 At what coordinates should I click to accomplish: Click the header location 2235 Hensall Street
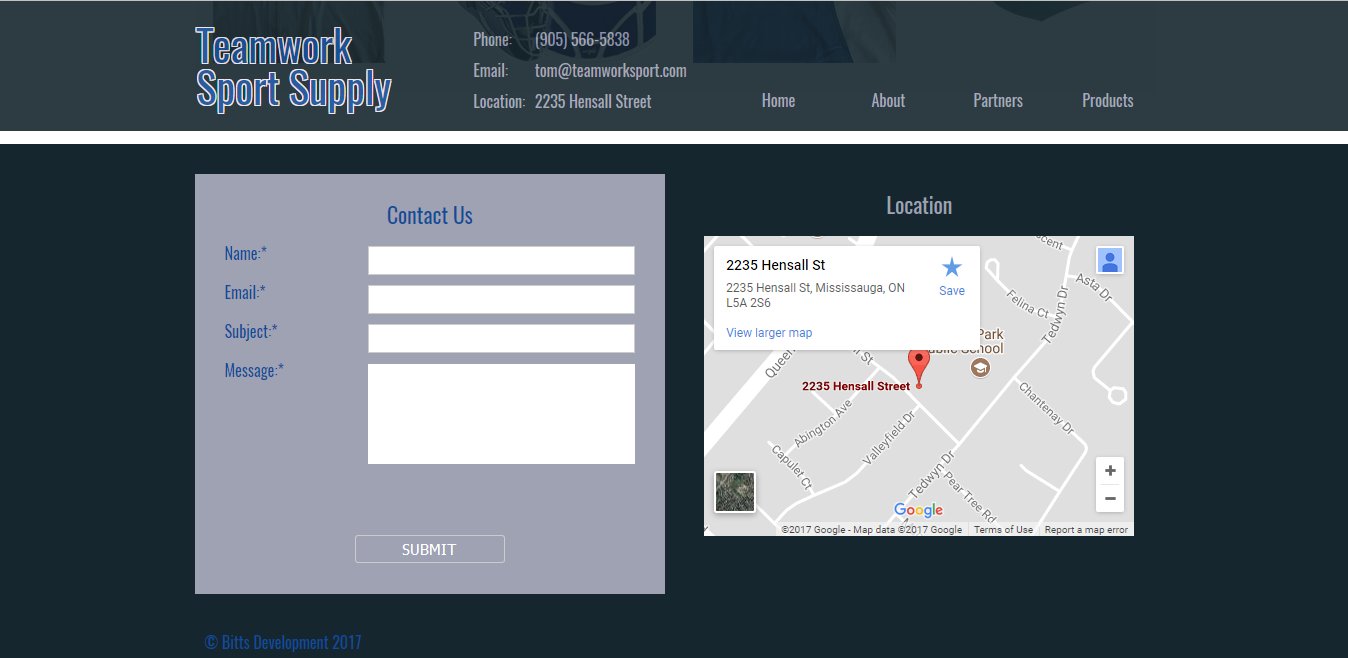(x=593, y=102)
